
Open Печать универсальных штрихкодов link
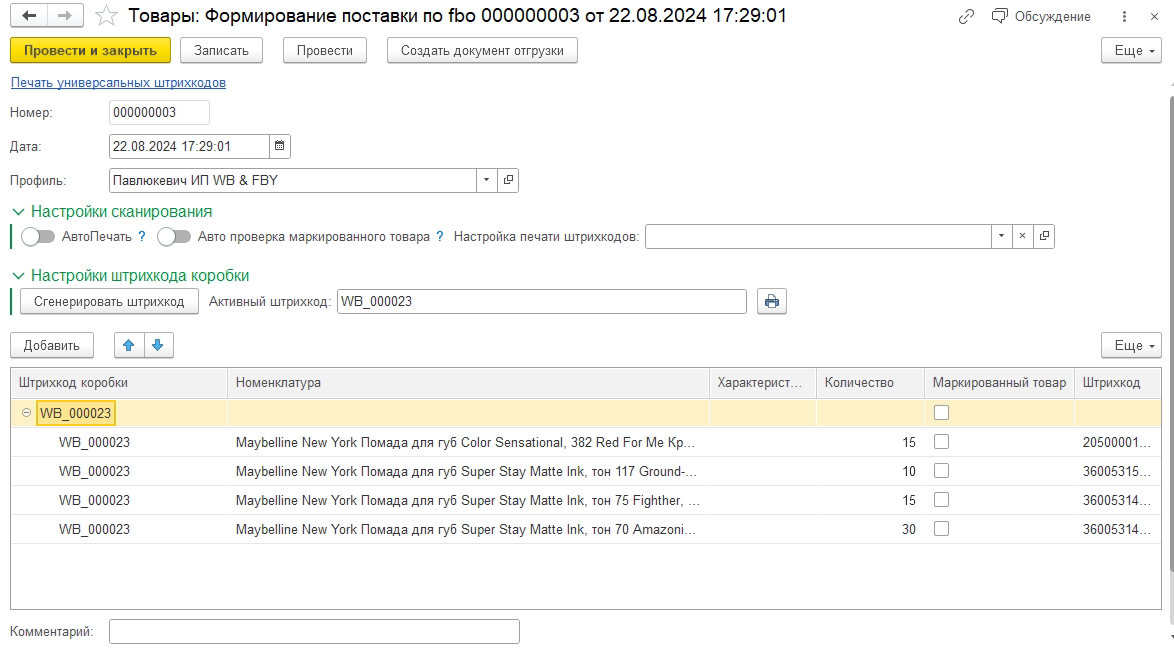pyautogui.click(x=118, y=82)
